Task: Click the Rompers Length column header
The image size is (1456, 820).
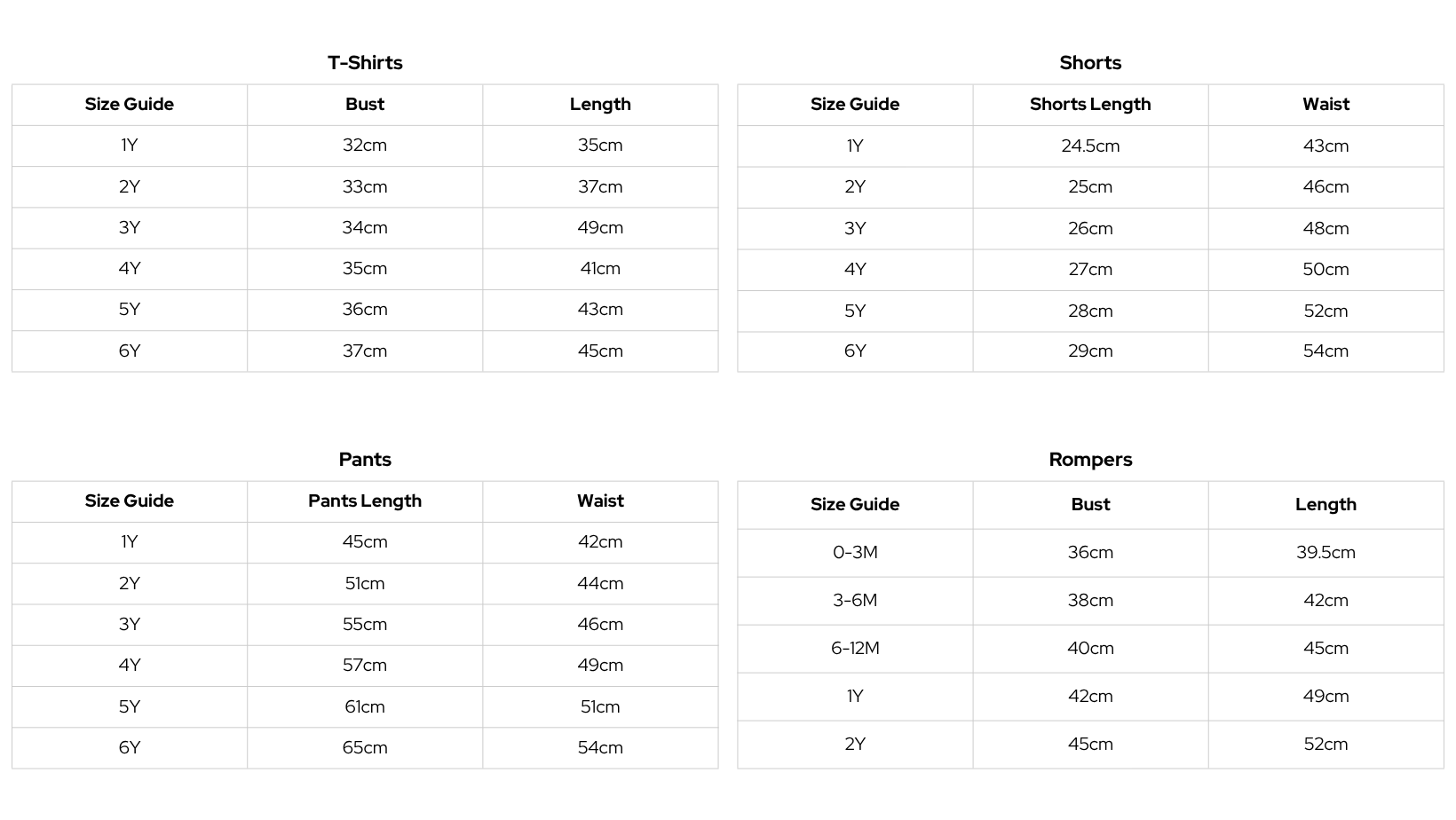Action: tap(1325, 505)
